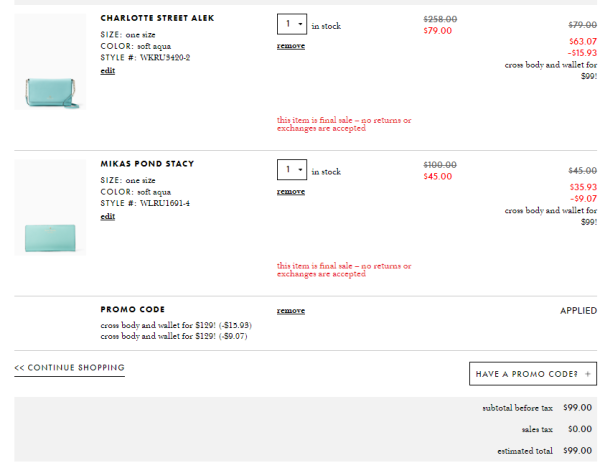Click plus icon in promo code button
Screen dimensions: 600x468
point(588,374)
